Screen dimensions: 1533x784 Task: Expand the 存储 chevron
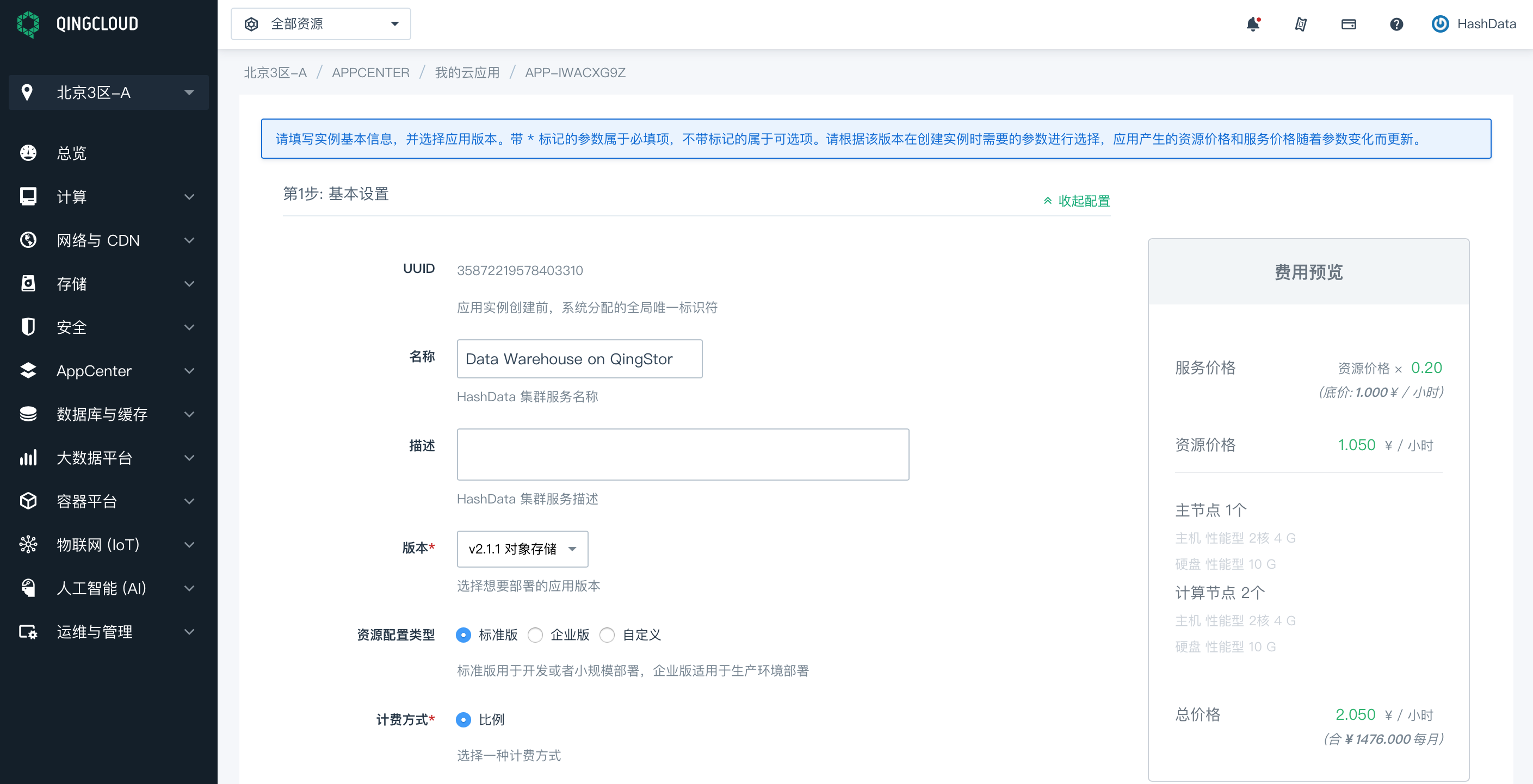click(x=189, y=283)
